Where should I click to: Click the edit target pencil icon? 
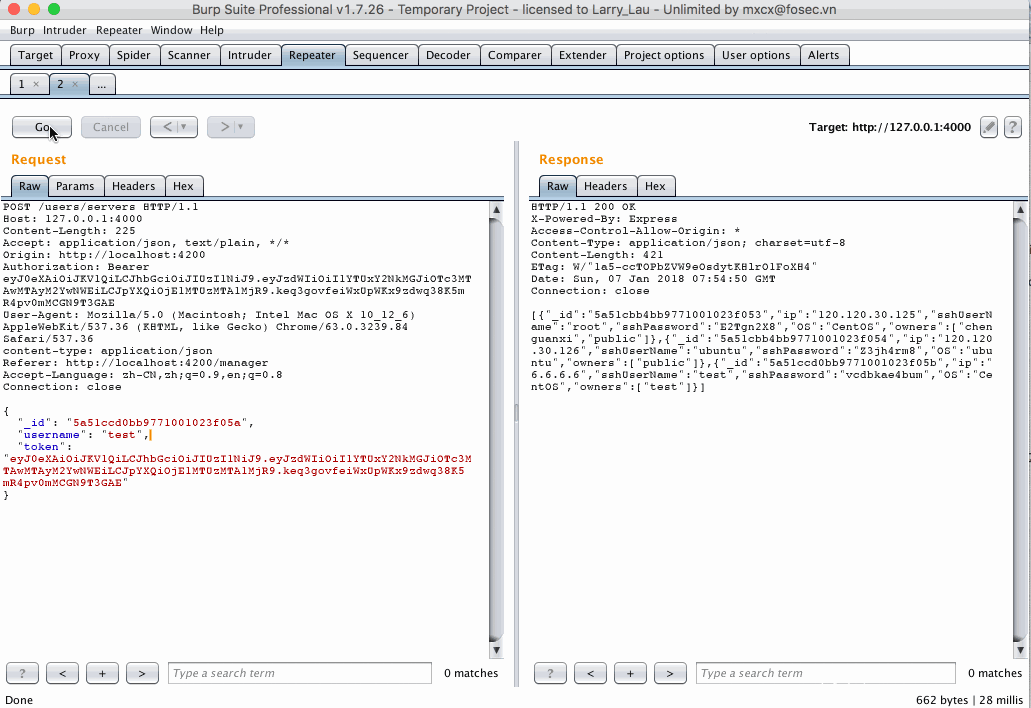click(989, 127)
